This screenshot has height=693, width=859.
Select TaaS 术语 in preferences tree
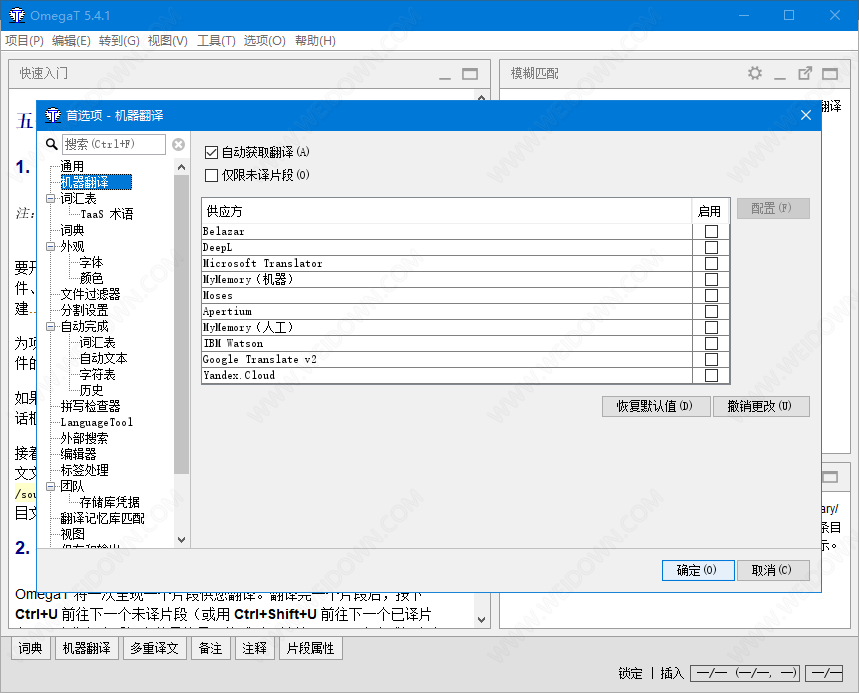tap(107, 214)
